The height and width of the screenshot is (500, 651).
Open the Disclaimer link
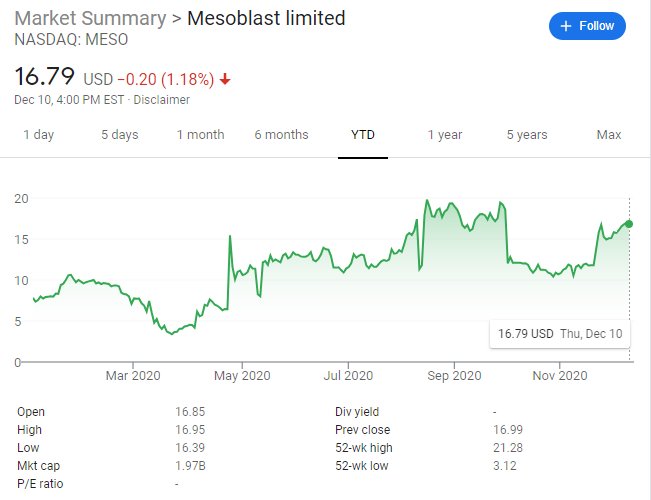coord(162,100)
